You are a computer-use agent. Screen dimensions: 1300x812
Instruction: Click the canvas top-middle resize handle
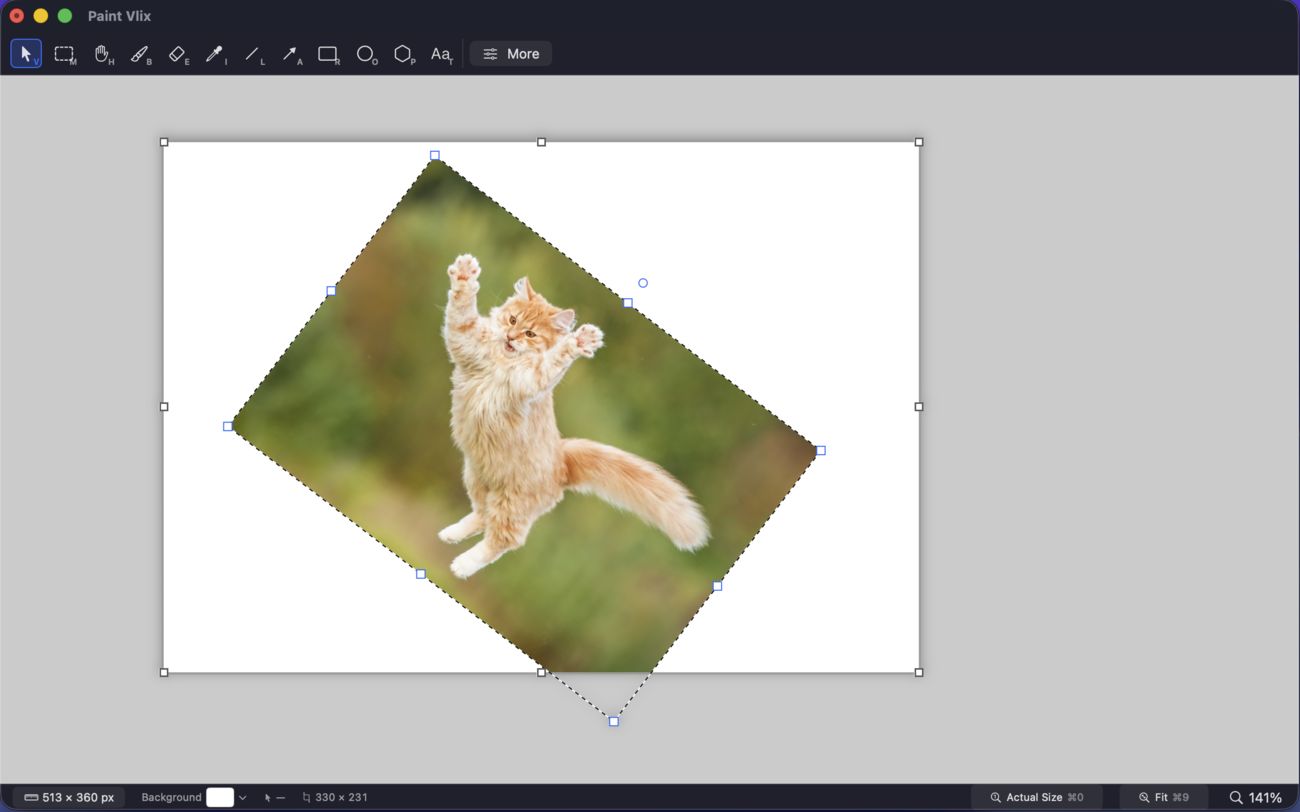[542, 142]
